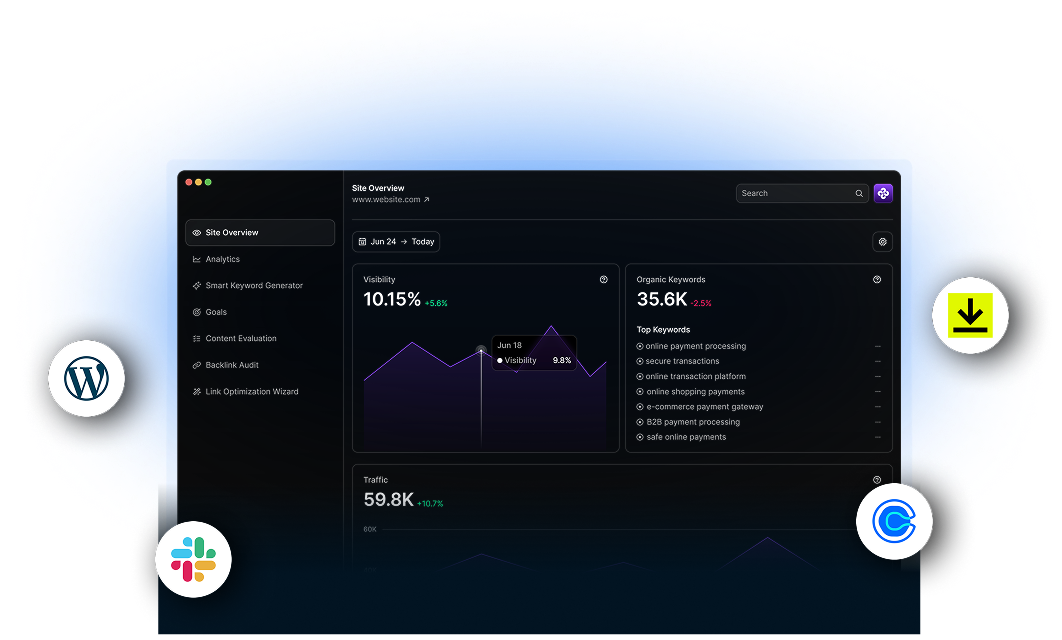The width and height of the screenshot is (1062, 640).
Task: Click the yellow download arrow integration icon
Action: 970,315
